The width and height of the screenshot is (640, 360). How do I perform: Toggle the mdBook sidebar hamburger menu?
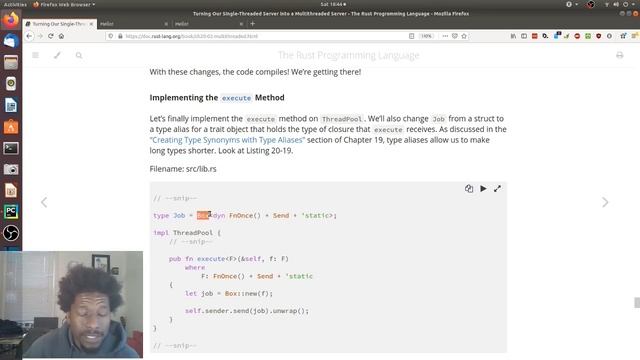click(36, 55)
